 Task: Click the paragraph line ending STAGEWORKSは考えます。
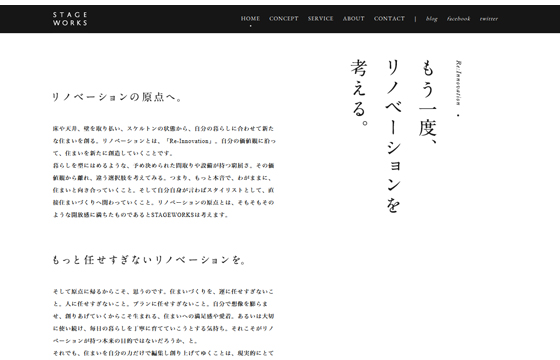tap(140, 215)
